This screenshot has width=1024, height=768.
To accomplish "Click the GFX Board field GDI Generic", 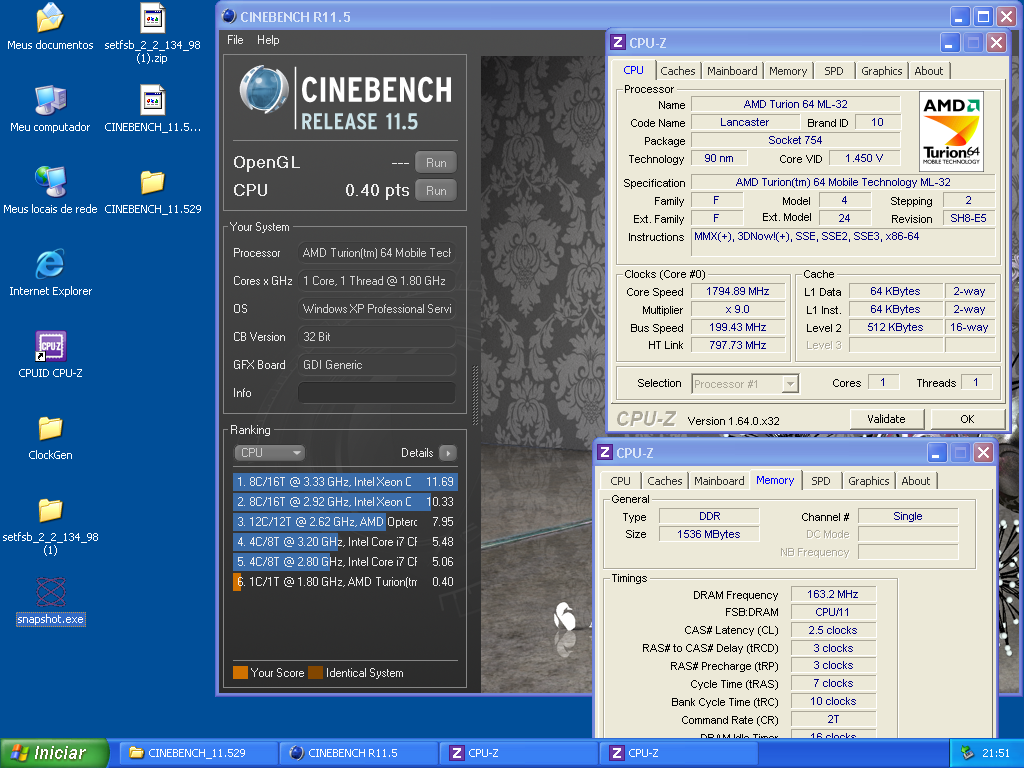I will pos(377,365).
